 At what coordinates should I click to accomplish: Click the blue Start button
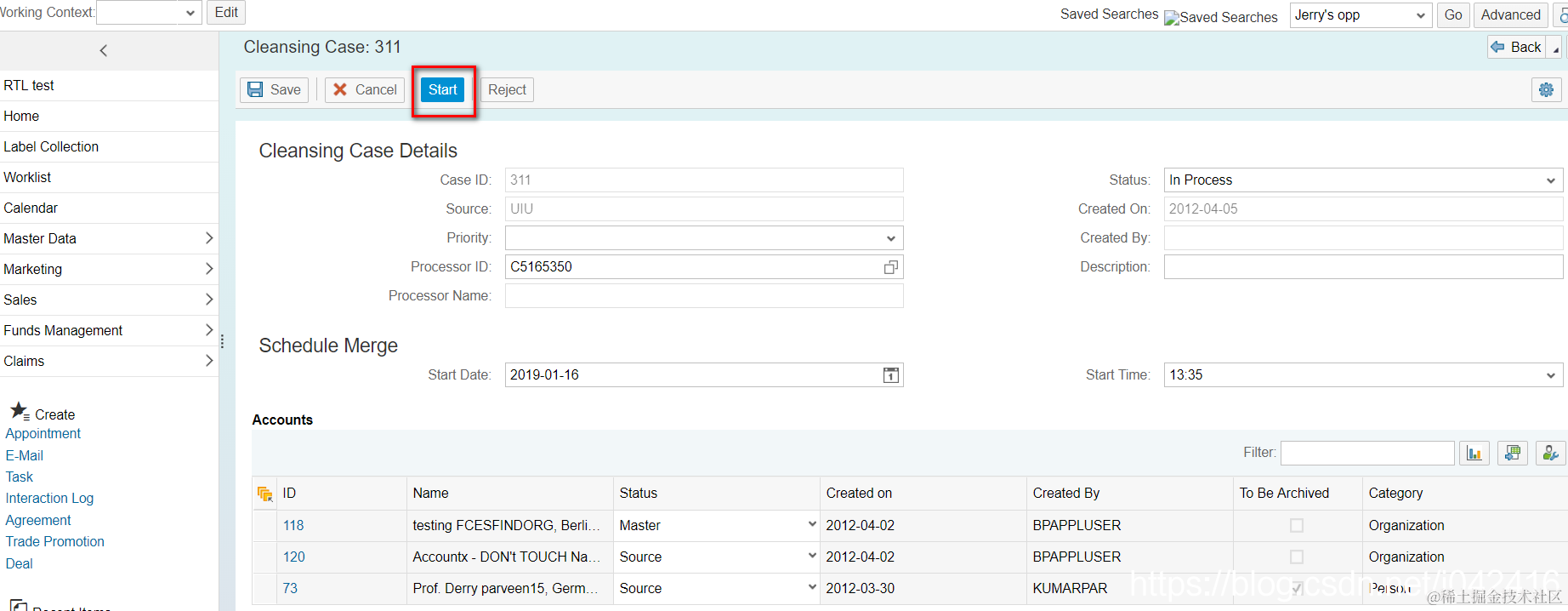click(443, 89)
